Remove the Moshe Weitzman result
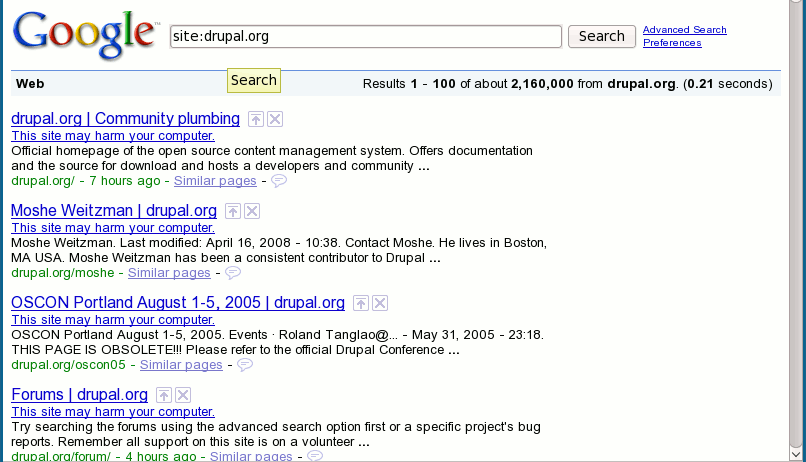 tap(252, 211)
